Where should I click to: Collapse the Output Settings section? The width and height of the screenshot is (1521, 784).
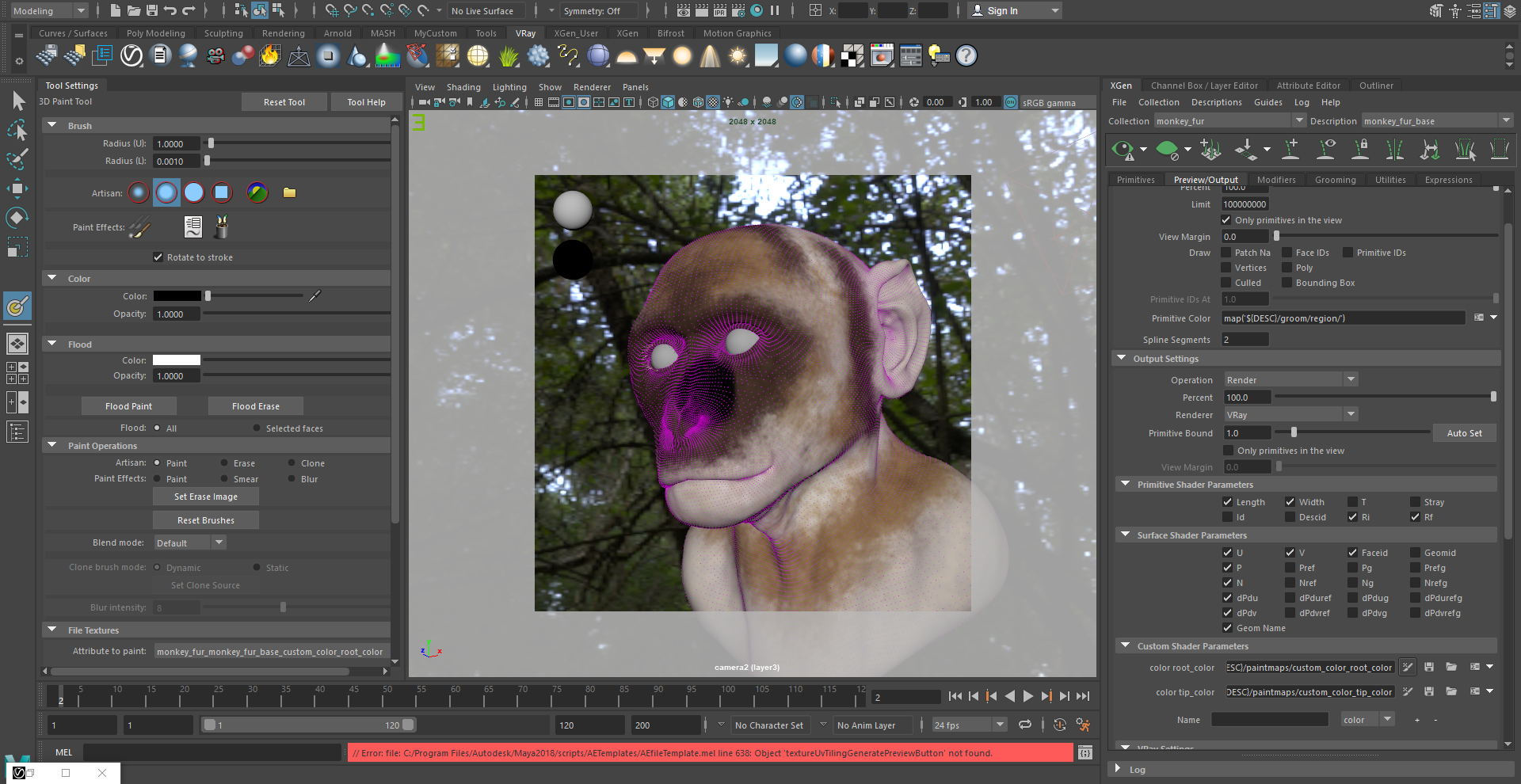pyautogui.click(x=1122, y=358)
